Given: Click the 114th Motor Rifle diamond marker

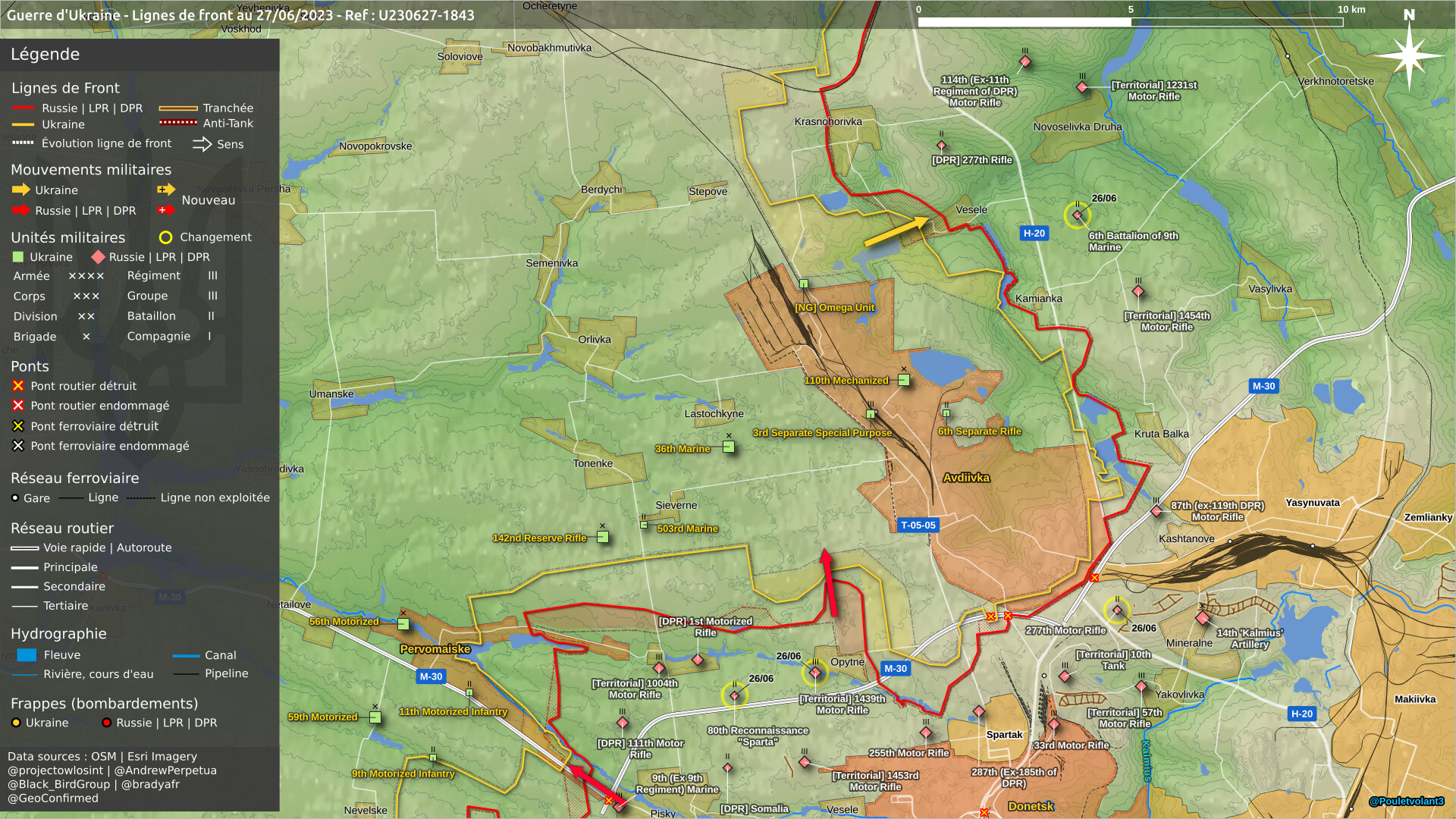Looking at the screenshot, I should 1025,61.
